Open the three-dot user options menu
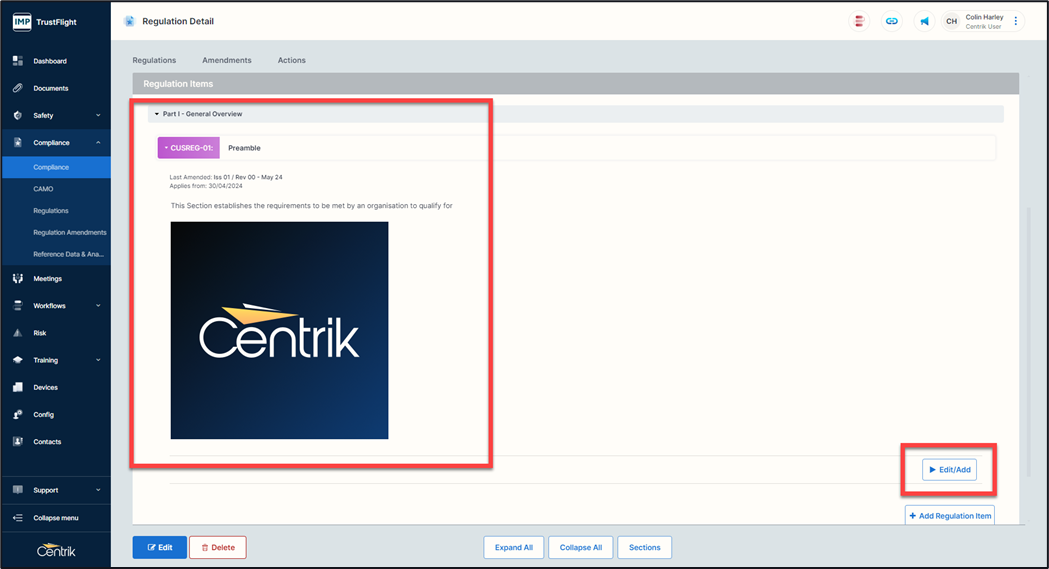The height and width of the screenshot is (569, 1049). (x=1016, y=21)
